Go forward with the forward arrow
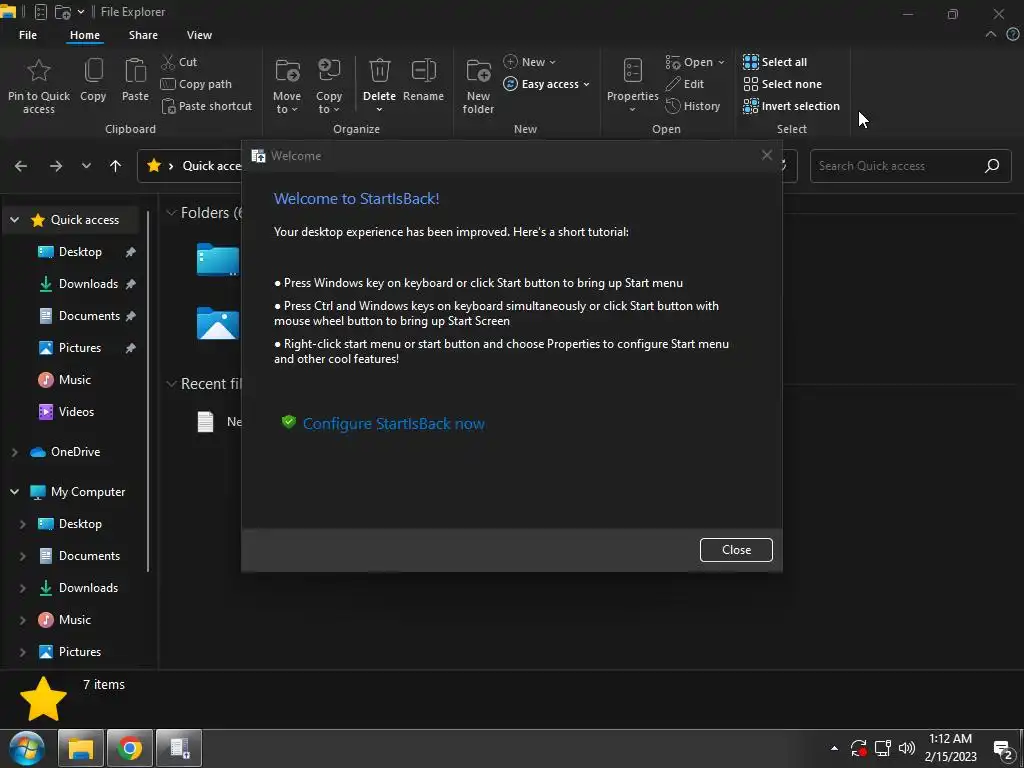 [x=56, y=167]
